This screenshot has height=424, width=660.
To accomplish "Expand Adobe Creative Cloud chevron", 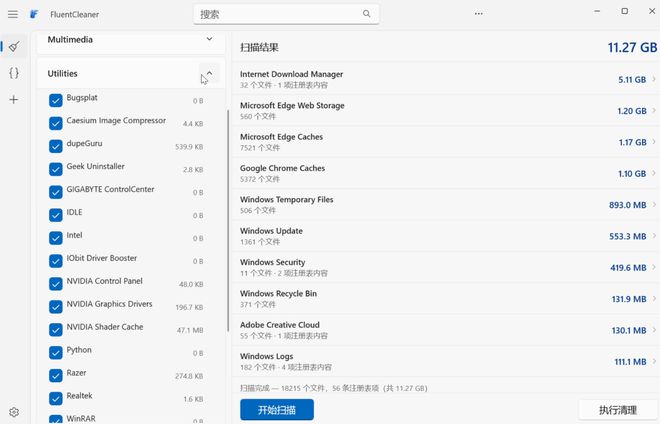I will click(654, 330).
